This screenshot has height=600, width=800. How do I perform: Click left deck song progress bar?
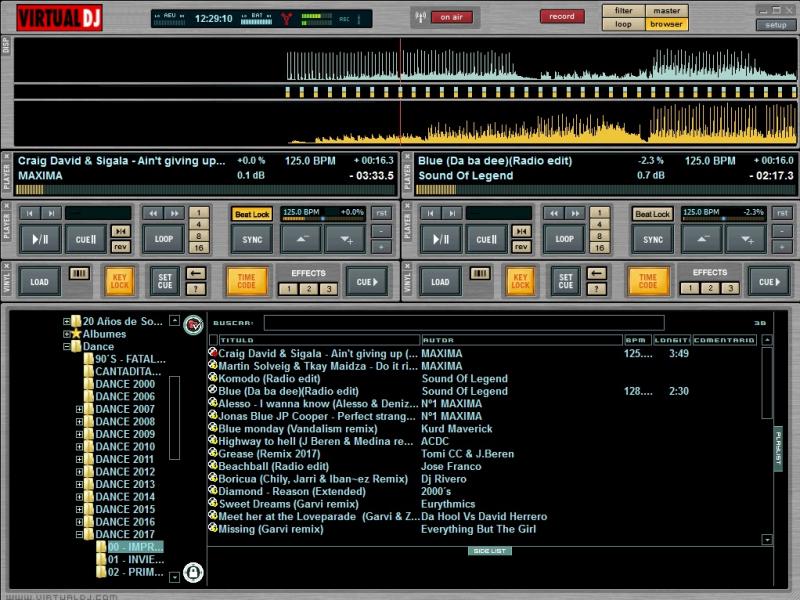206,190
